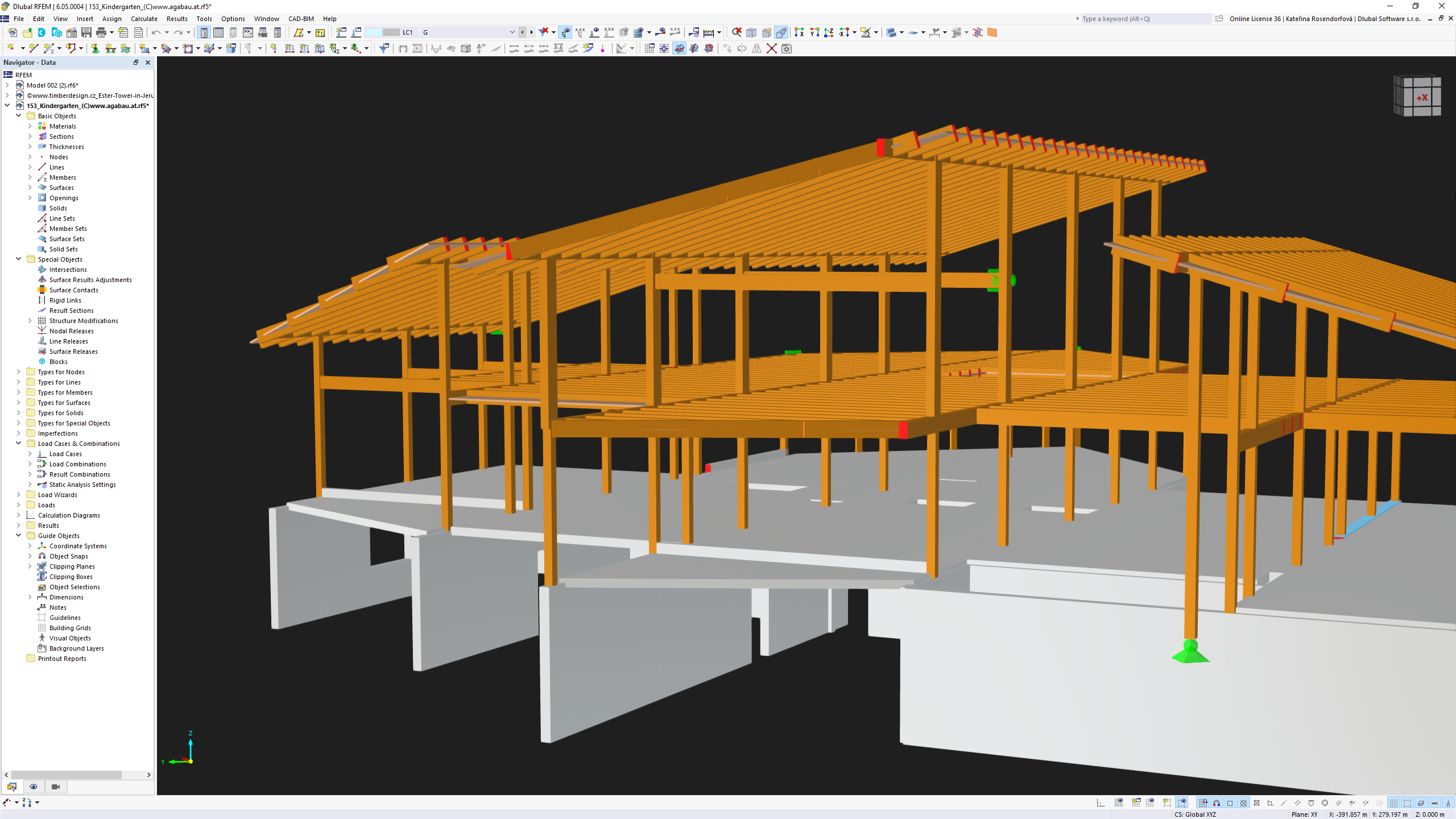Screen dimensions: 1456x819
Task: Open the Results menu item
Action: click(x=177, y=18)
